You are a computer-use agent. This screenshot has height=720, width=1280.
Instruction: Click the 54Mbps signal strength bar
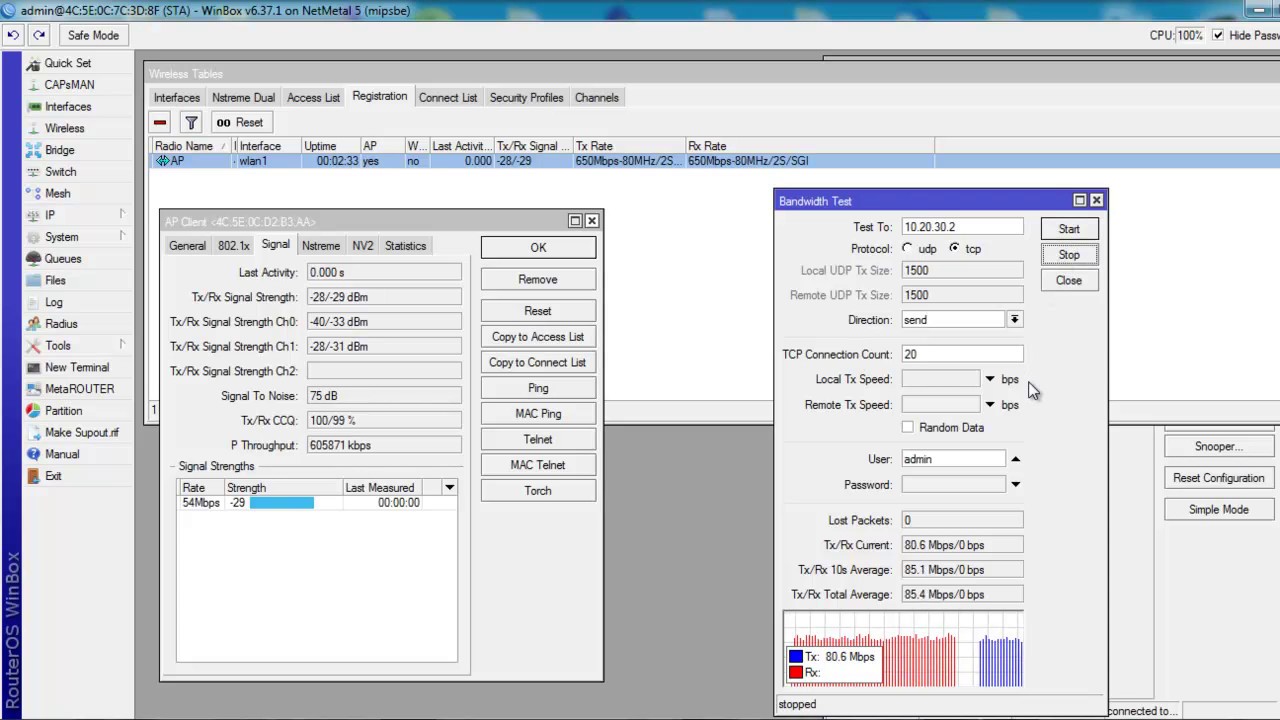[x=282, y=503]
